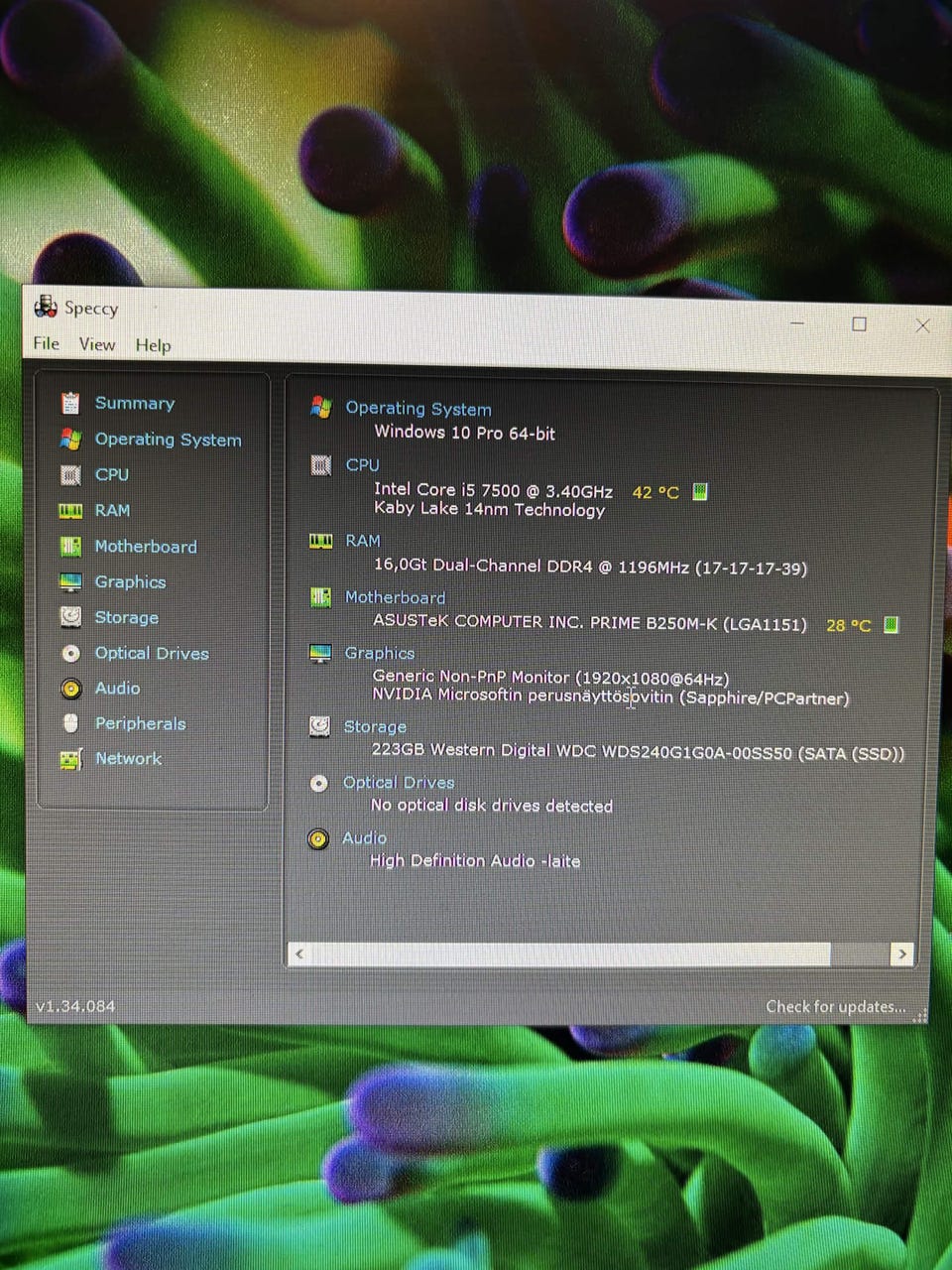Click the Operating System heading in summary

coord(418,409)
